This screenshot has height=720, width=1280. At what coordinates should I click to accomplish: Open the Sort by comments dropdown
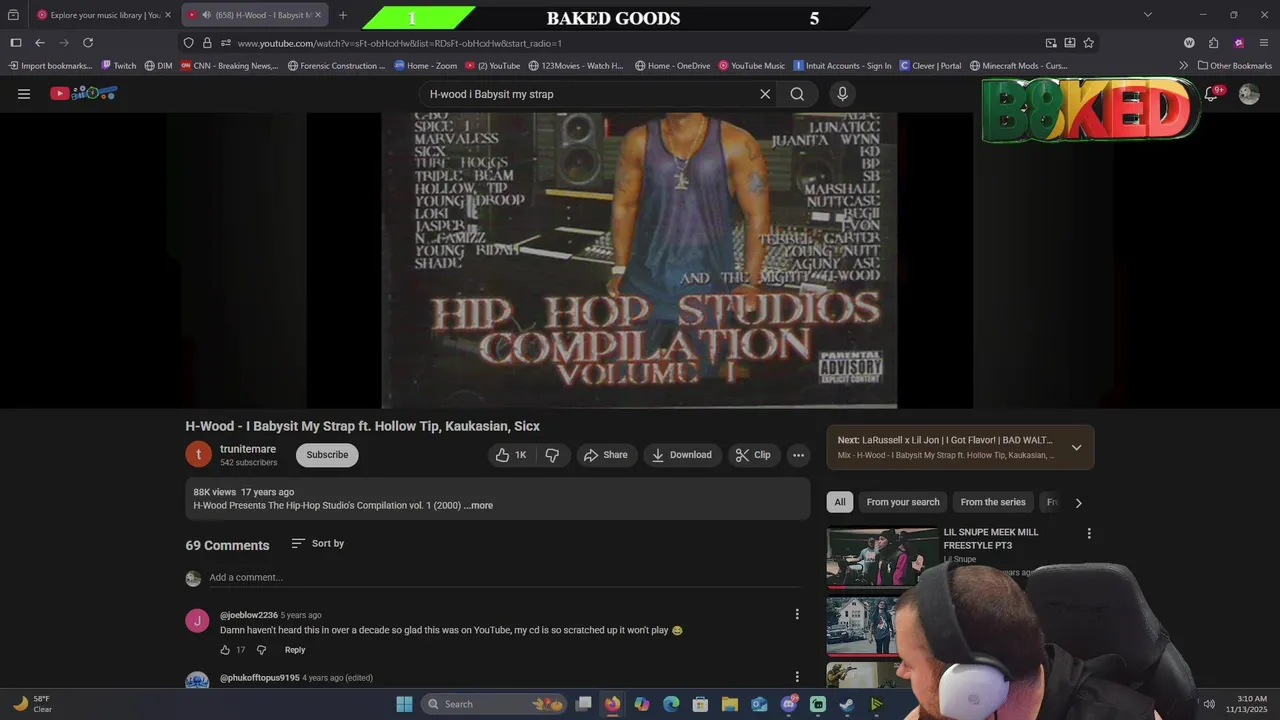[x=318, y=543]
